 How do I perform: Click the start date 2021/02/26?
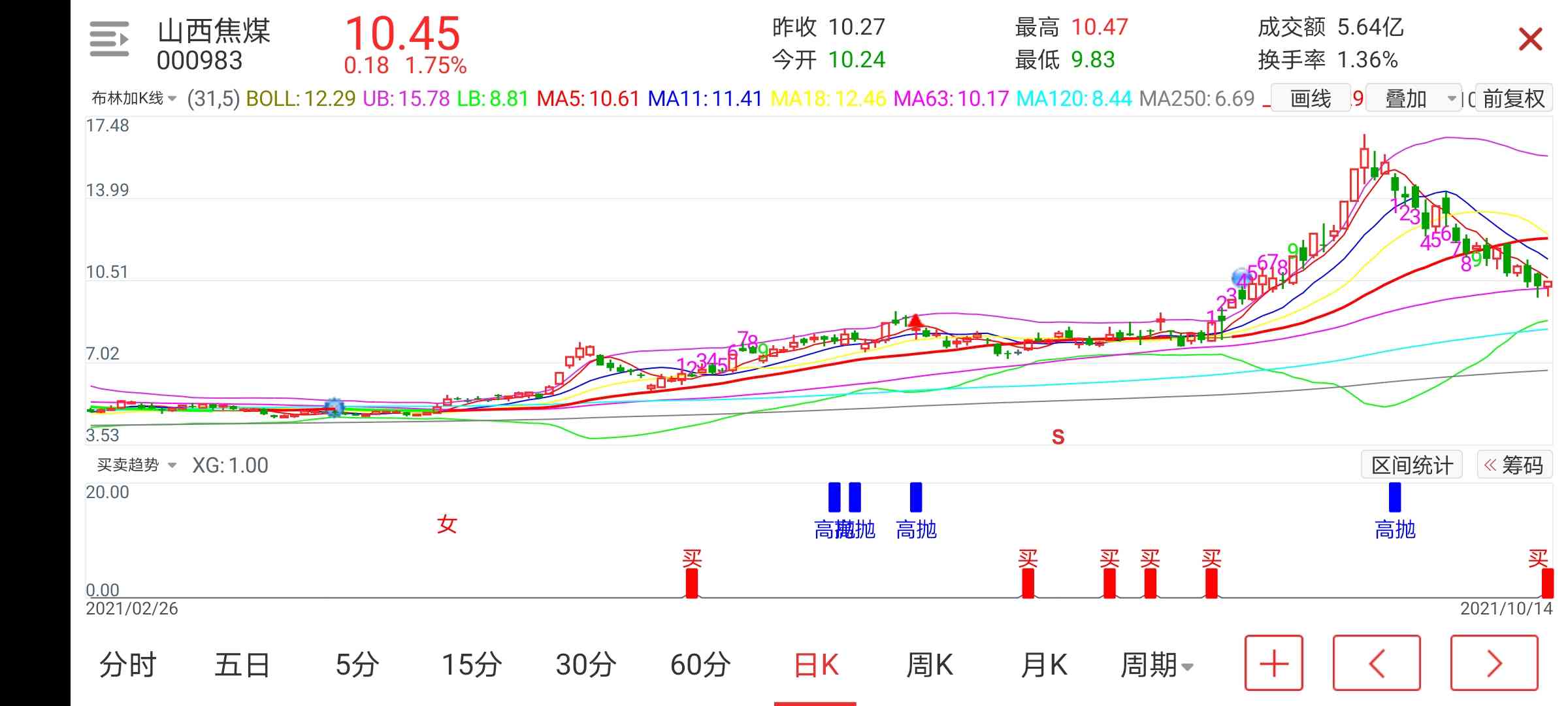coord(132,609)
